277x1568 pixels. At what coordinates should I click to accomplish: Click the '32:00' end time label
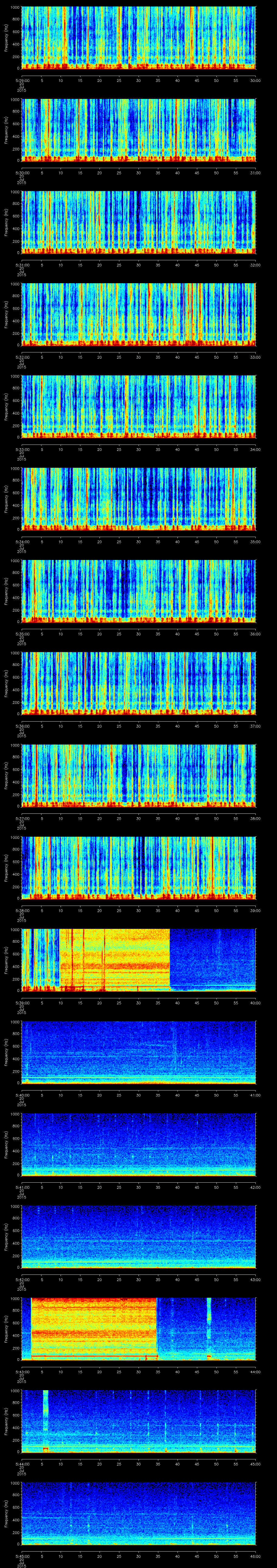(x=256, y=265)
